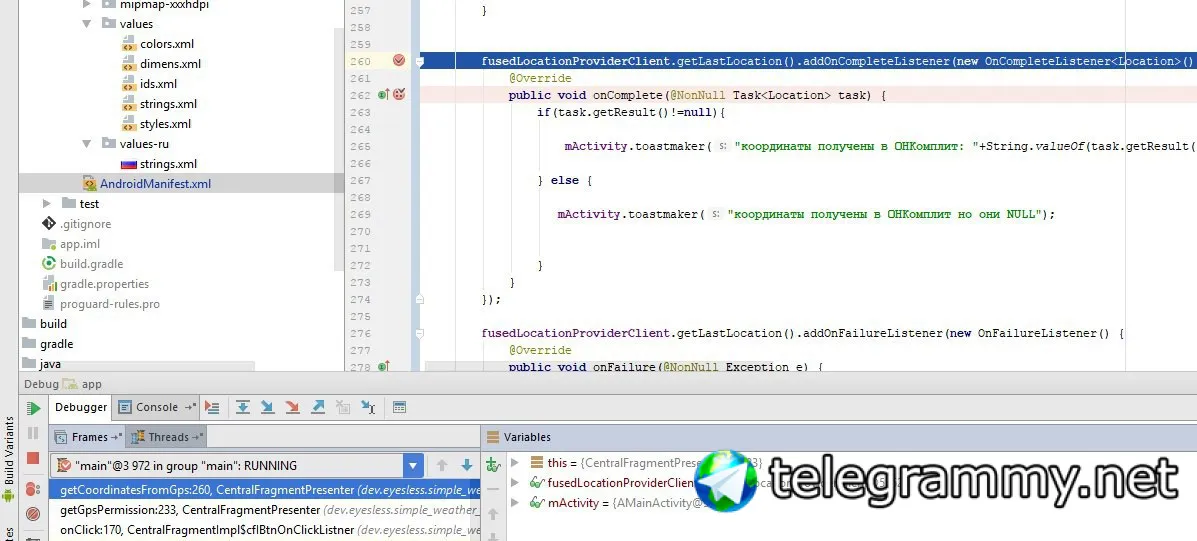Click fold end marker at line 274
This screenshot has height=541, width=1197.
420,299
